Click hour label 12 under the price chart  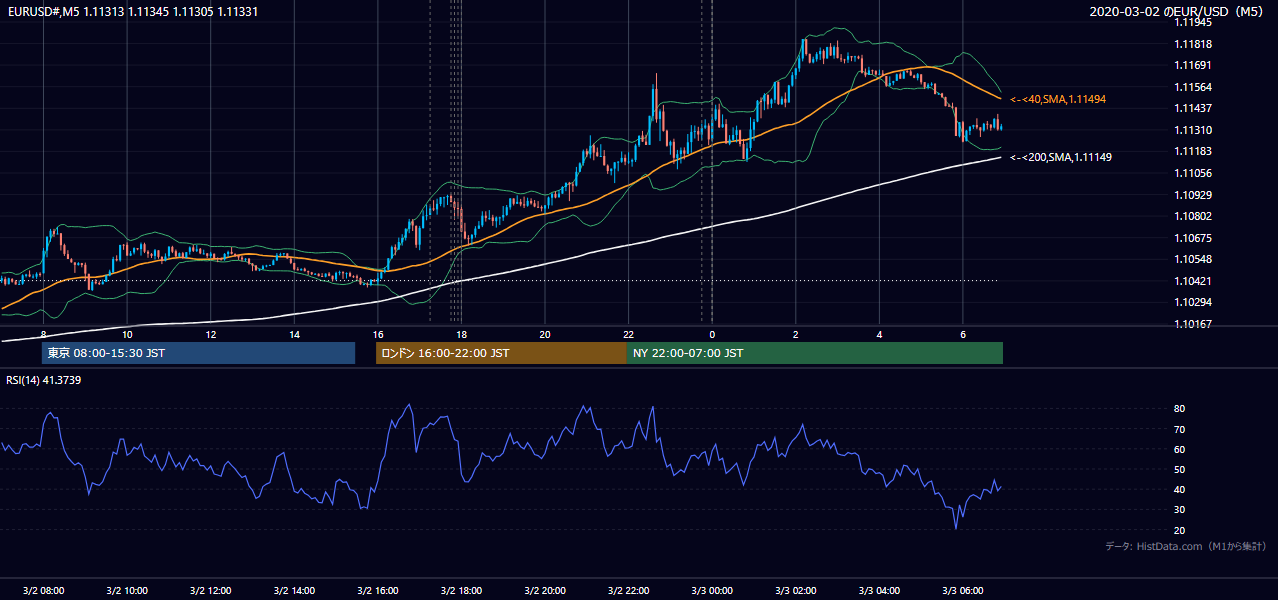[211, 334]
